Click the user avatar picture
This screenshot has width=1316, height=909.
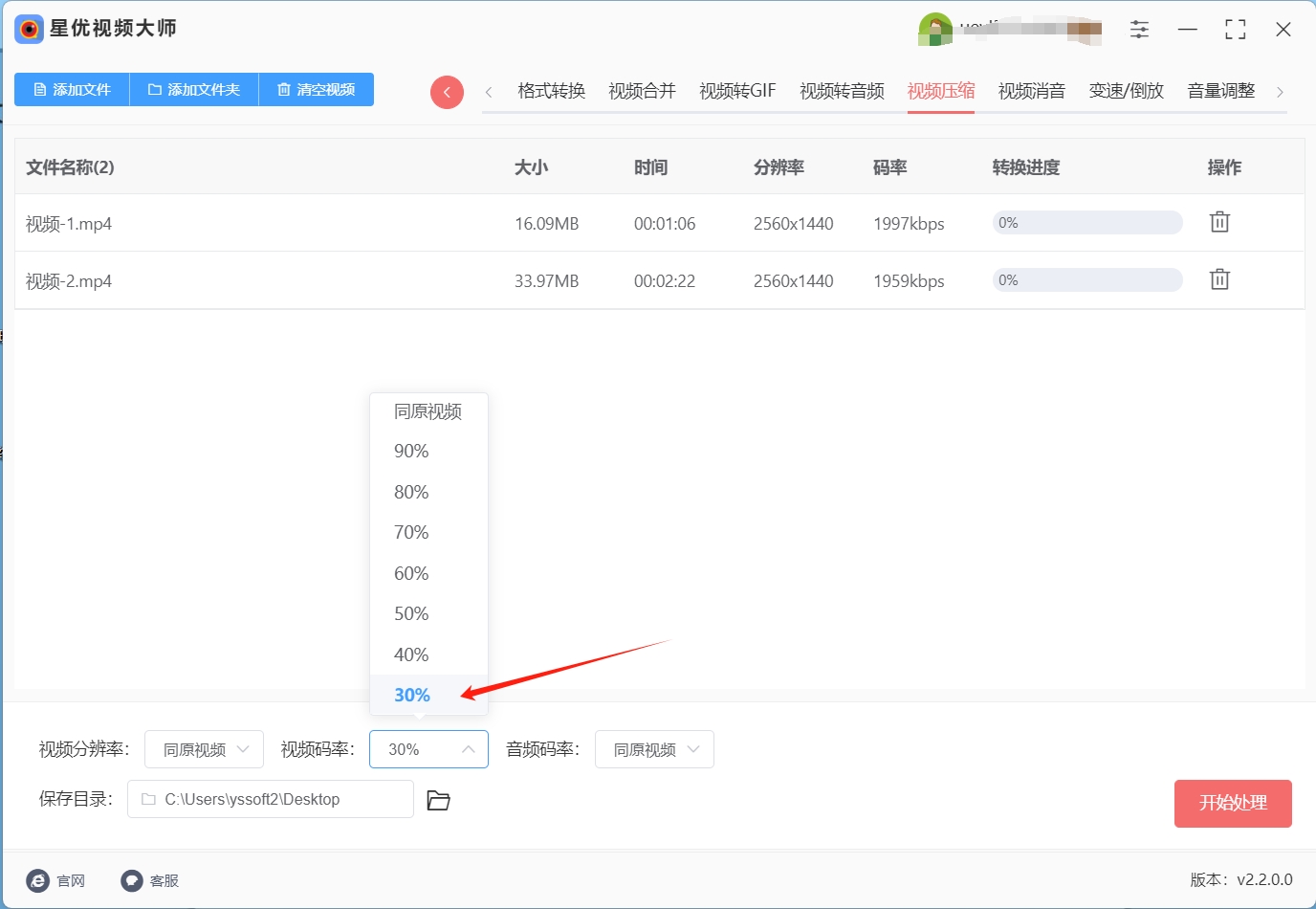(x=934, y=30)
